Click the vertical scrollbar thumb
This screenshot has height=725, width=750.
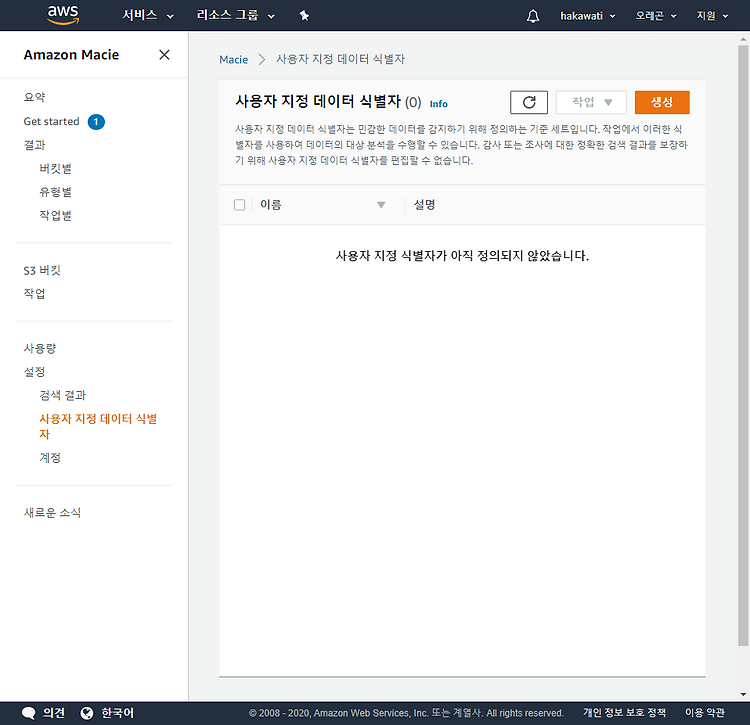point(743,346)
